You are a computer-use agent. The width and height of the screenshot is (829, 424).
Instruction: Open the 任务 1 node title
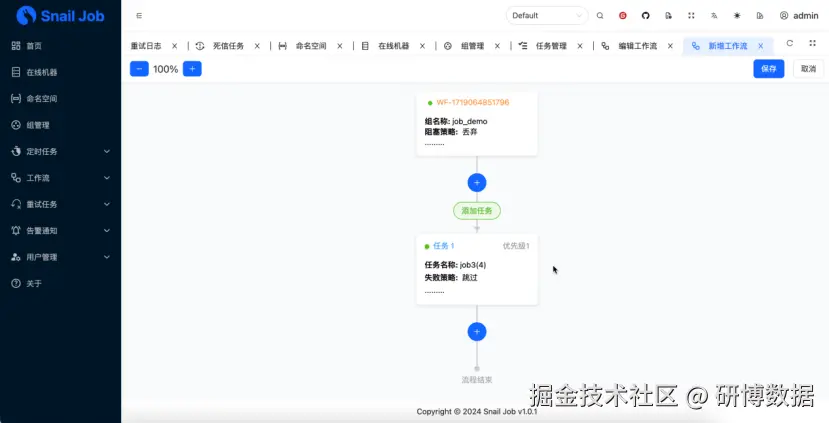(x=444, y=246)
